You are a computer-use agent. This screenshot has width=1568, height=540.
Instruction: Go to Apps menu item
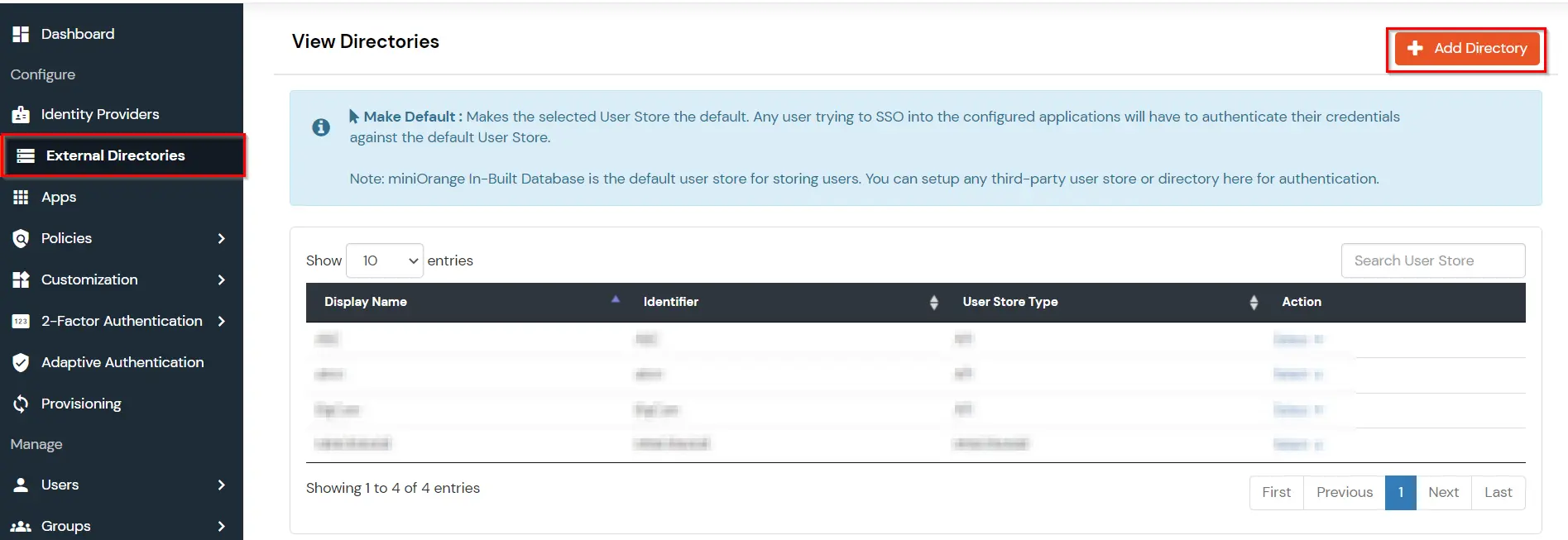(59, 197)
